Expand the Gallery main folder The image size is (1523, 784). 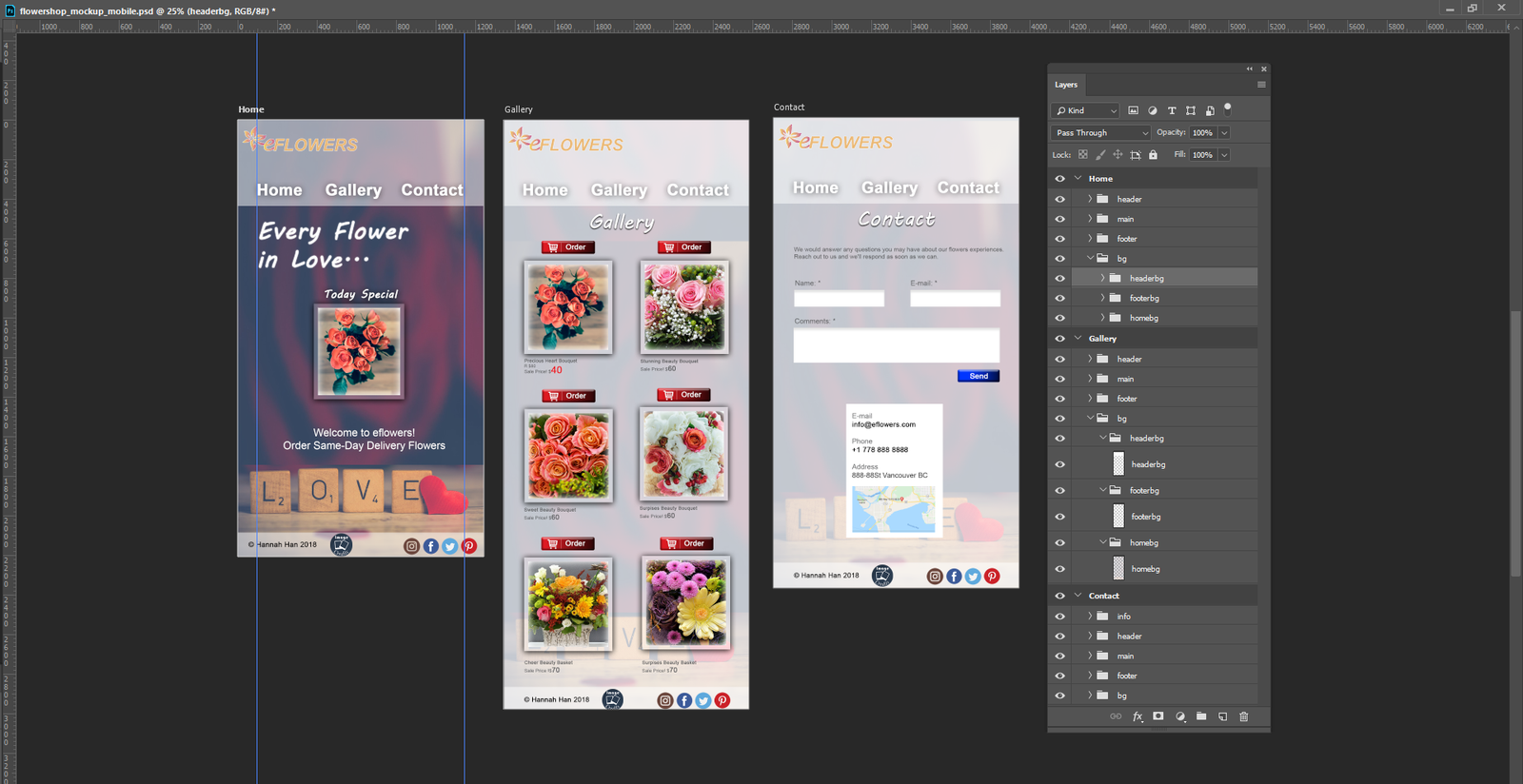1090,379
